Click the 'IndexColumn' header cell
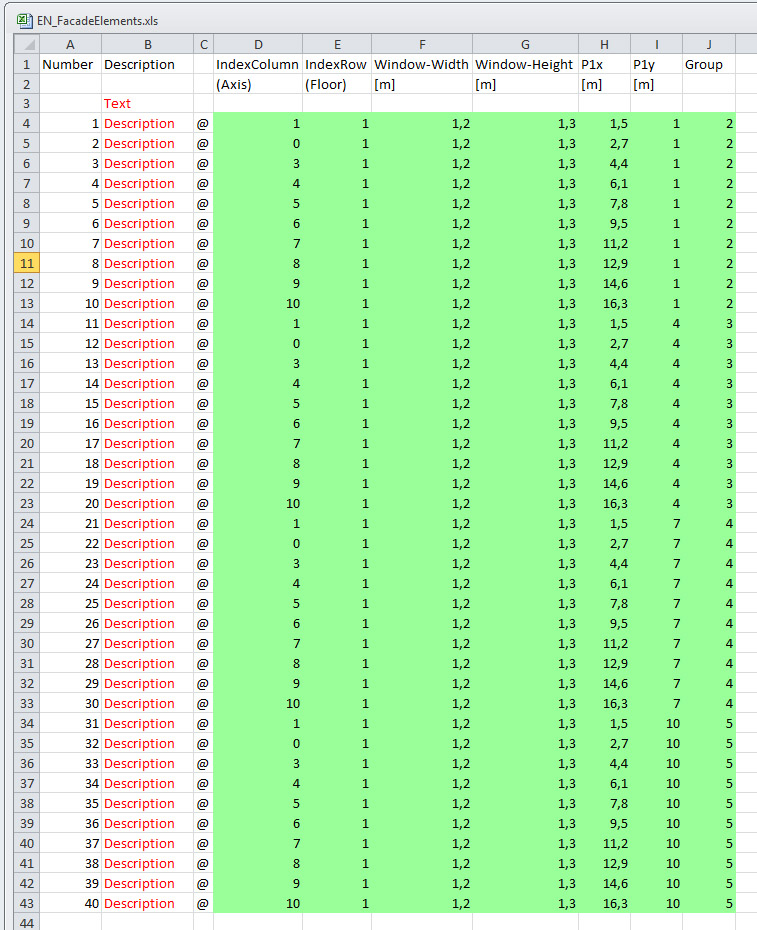This screenshot has width=757, height=930. point(258,64)
